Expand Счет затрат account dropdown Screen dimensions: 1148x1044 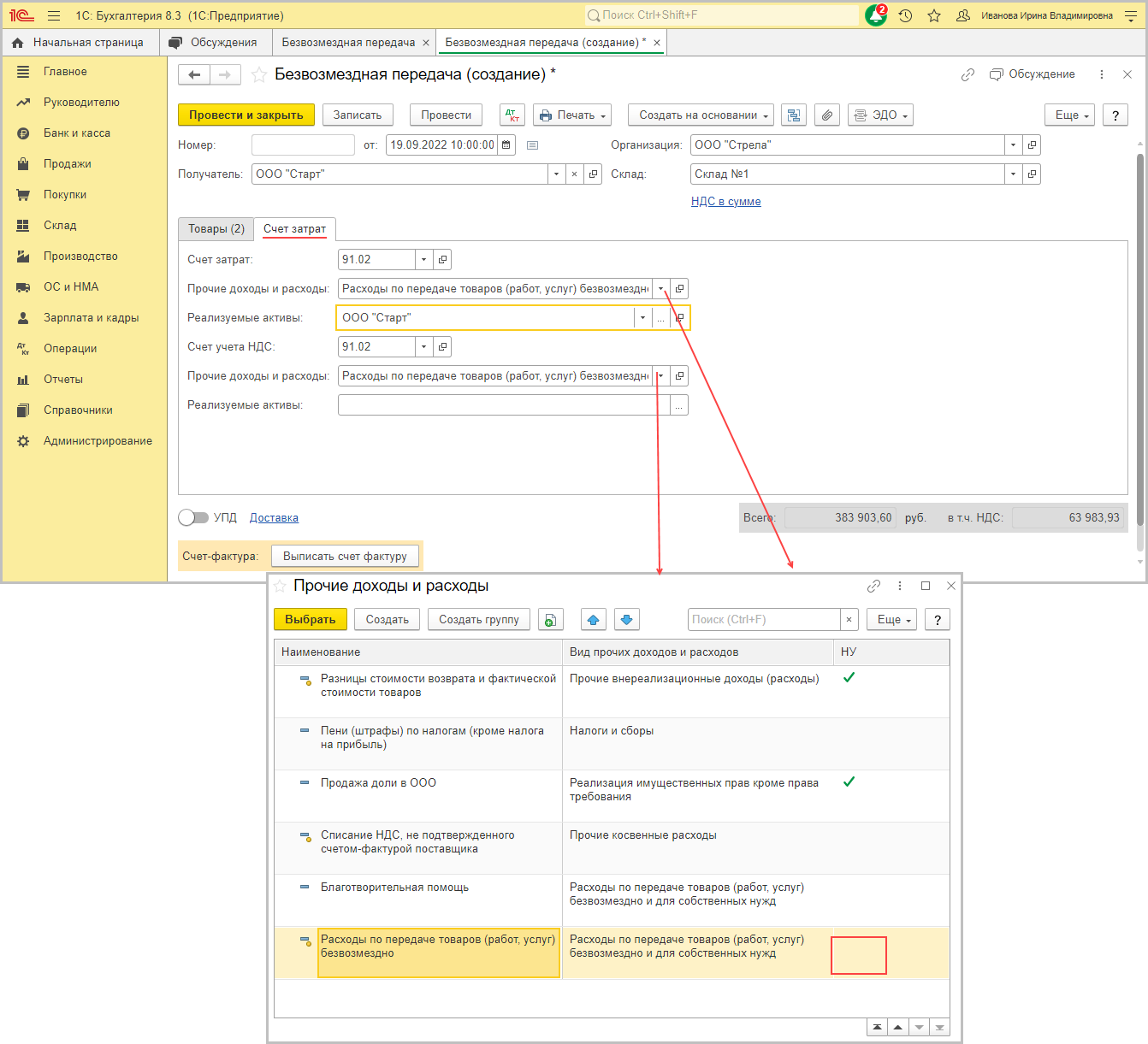[423, 260]
